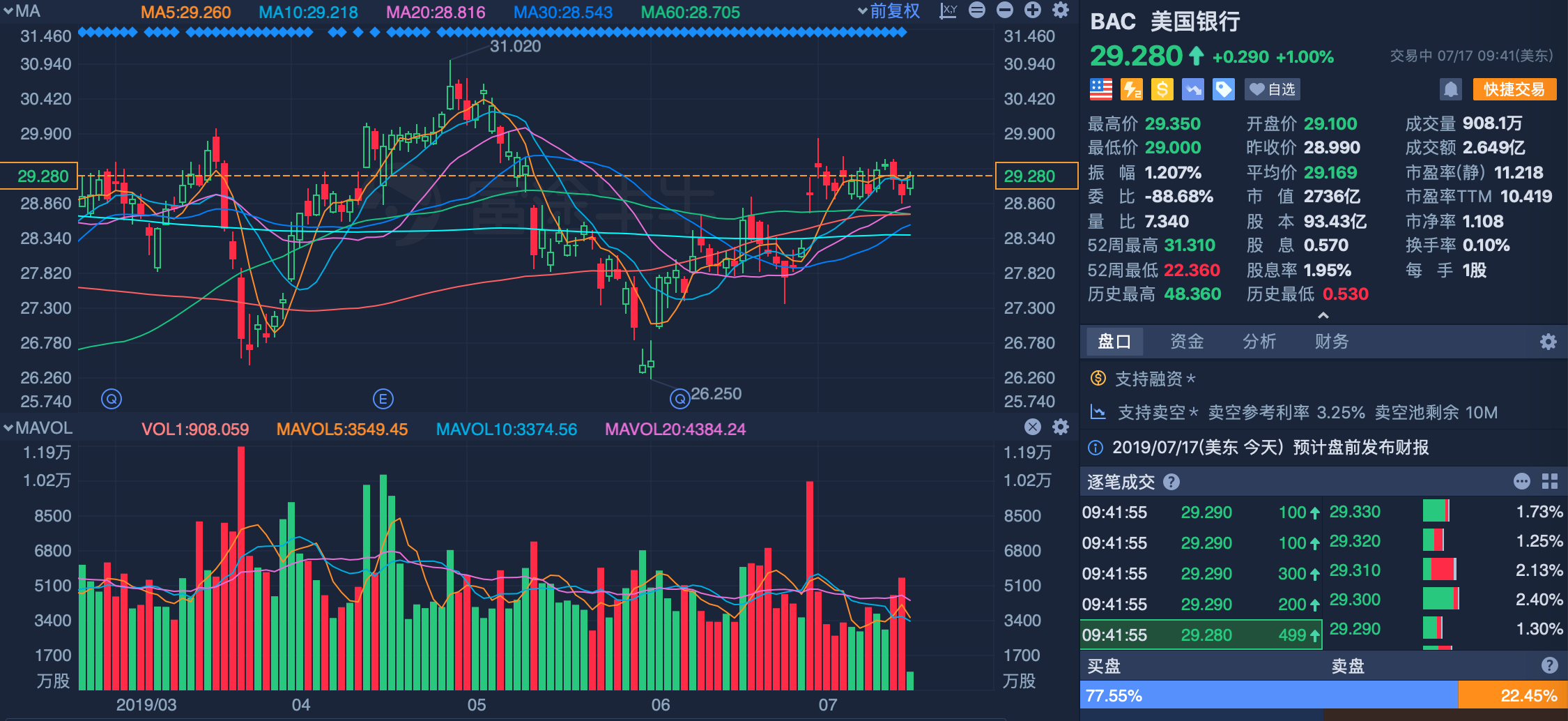Screen dimensions: 1568x721
Task: Select the 29.290 trade row with volume 300
Action: [1201, 573]
